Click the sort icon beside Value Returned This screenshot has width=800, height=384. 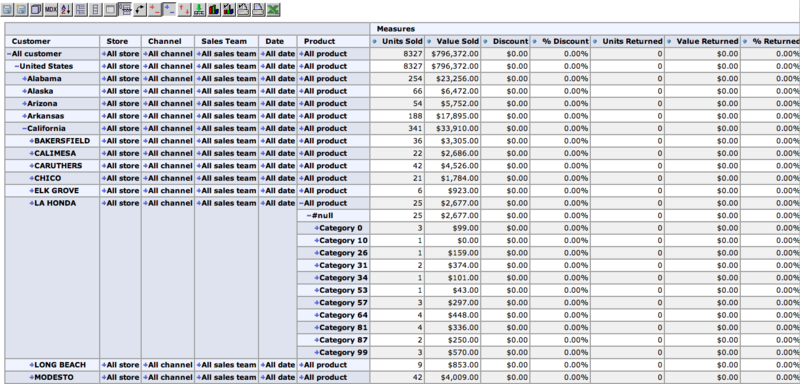[x=669, y=41]
